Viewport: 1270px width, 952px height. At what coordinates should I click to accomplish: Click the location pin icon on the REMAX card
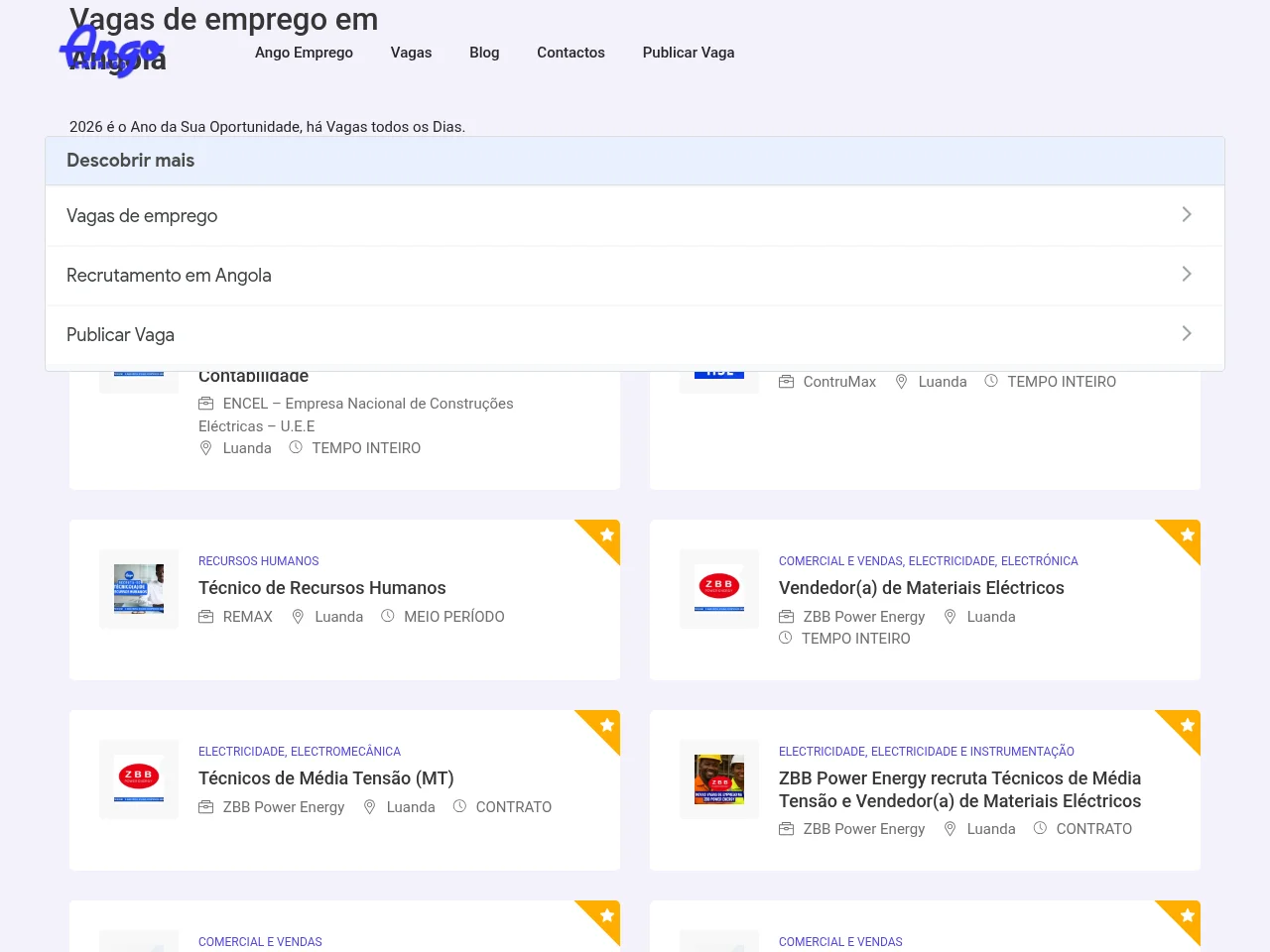[x=298, y=617]
